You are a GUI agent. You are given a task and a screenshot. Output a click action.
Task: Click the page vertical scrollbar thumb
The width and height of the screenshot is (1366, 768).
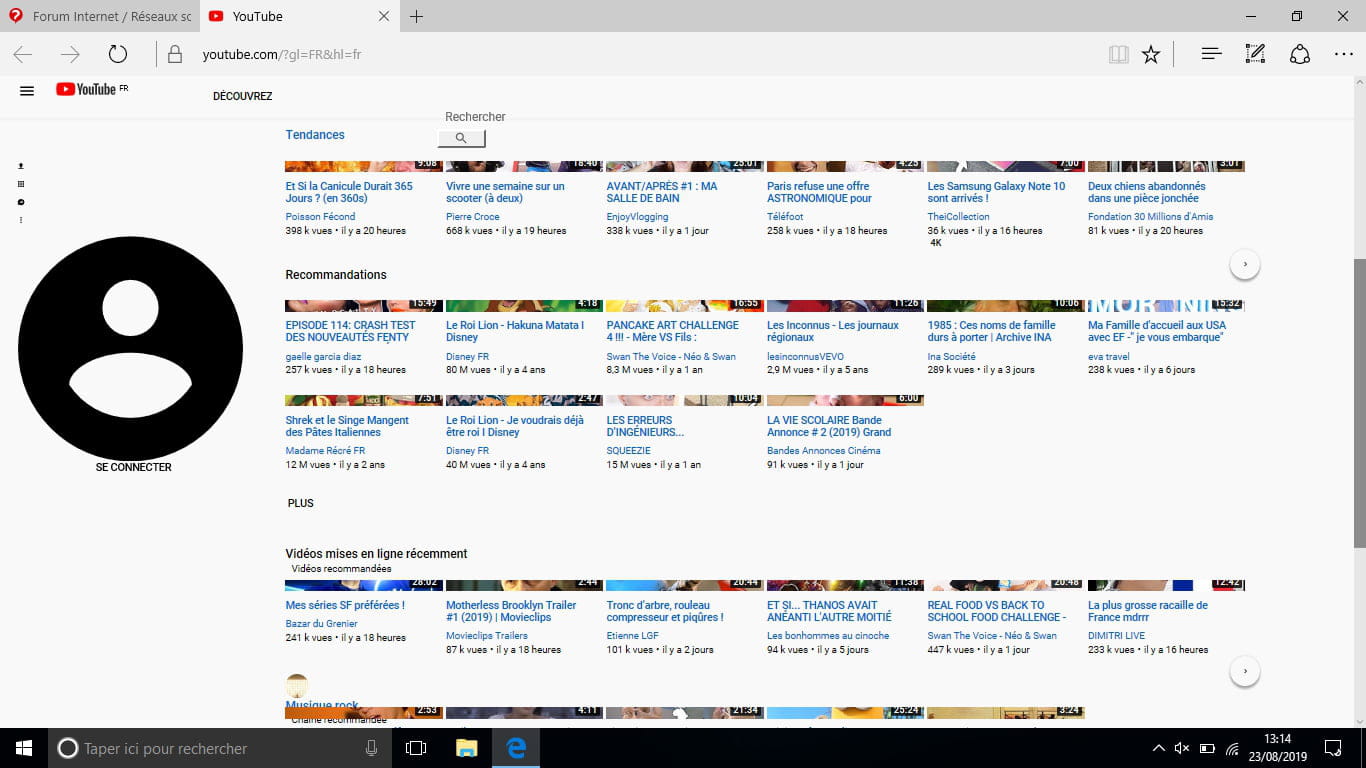(1359, 403)
